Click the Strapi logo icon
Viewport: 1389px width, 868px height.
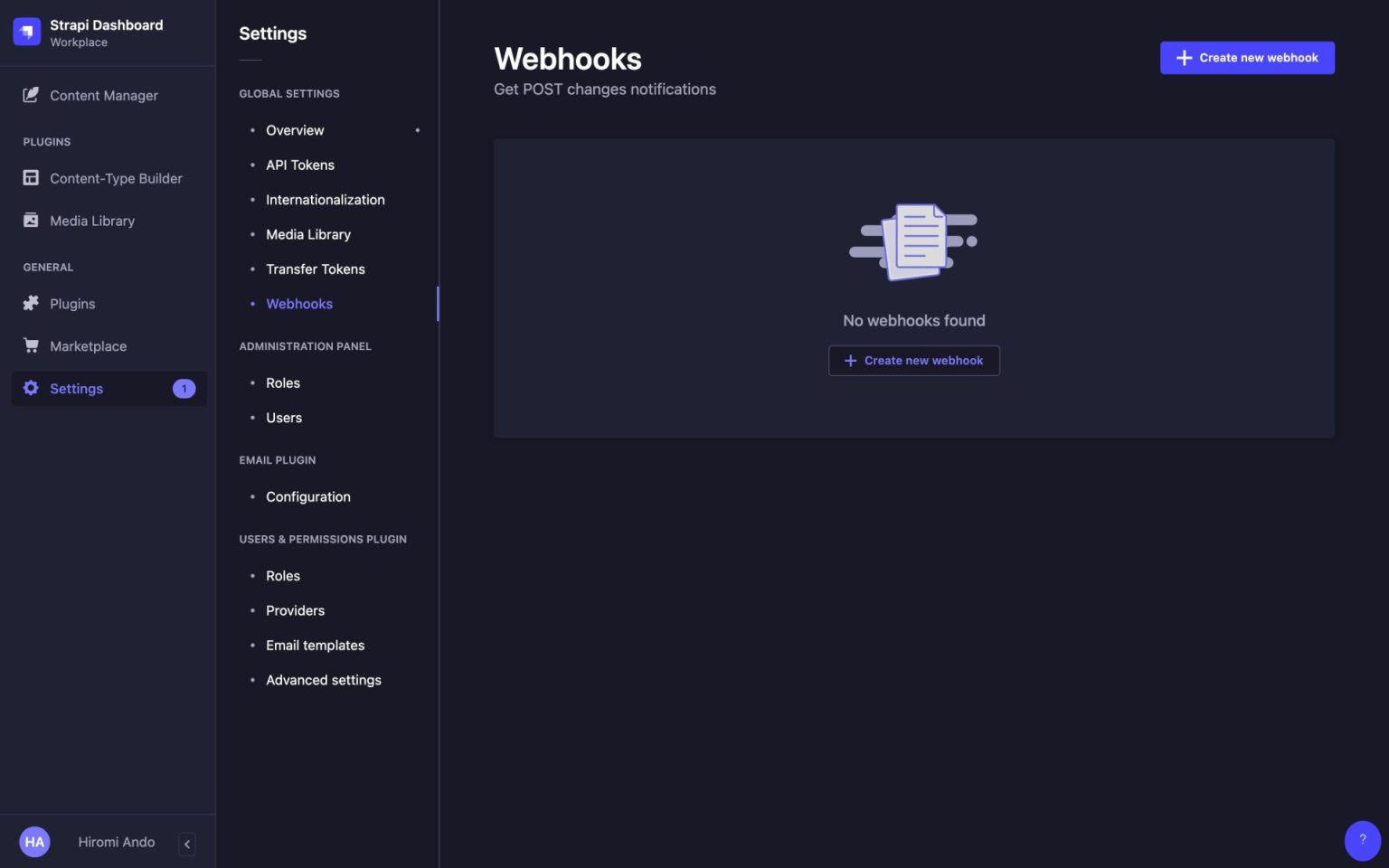tap(27, 32)
